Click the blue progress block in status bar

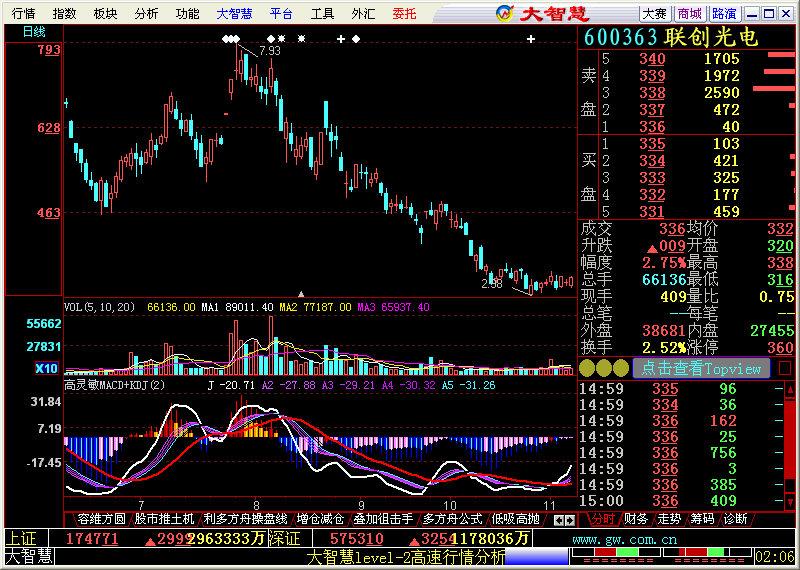point(536,557)
